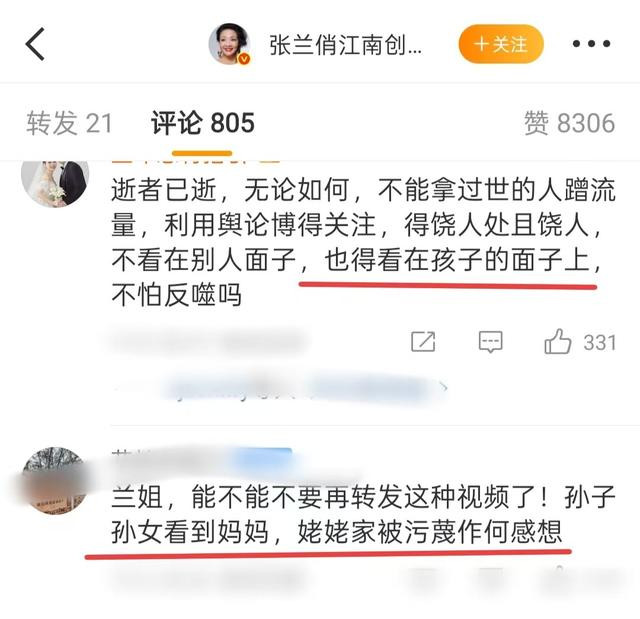Image resolution: width=640 pixels, height=619 pixels.
Task: Open author name 张兰俏江南创...
Action: (x=345, y=45)
